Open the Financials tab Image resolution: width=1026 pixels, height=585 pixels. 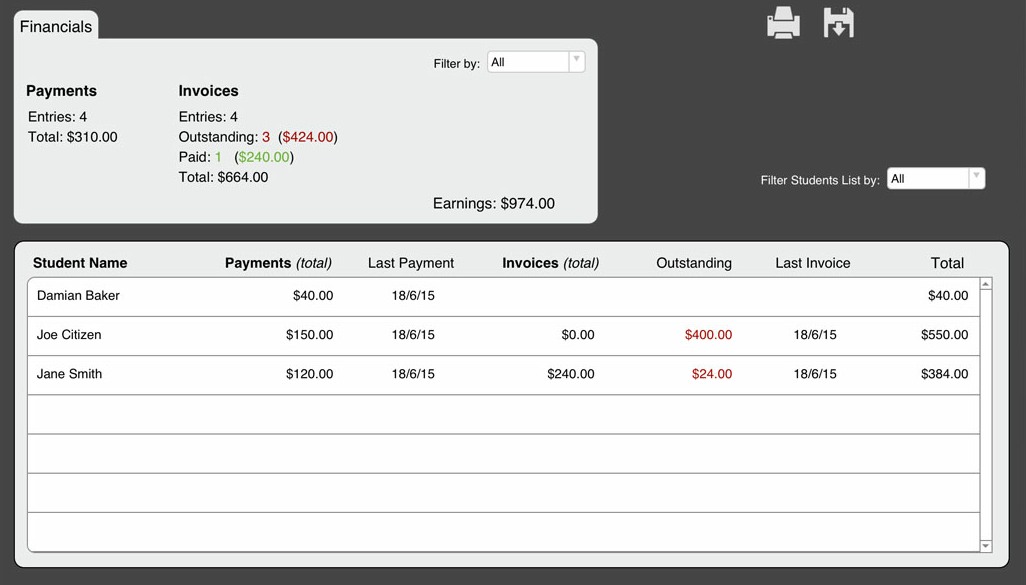(56, 27)
